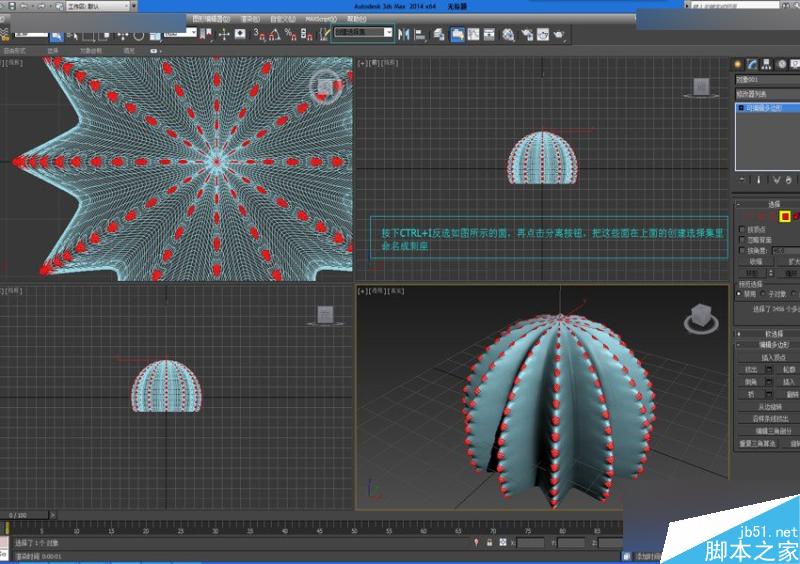The height and width of the screenshot is (564, 800).
Task: Click the Retriangulate button
Action: [757, 444]
